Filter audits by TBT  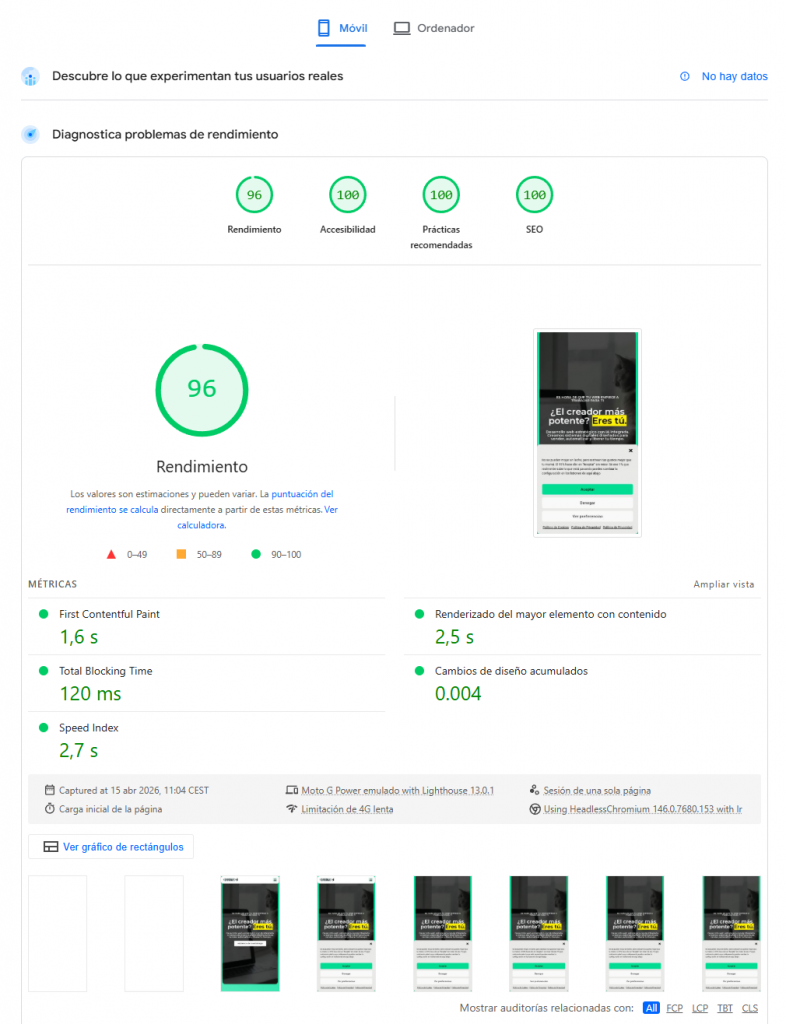coord(725,1008)
